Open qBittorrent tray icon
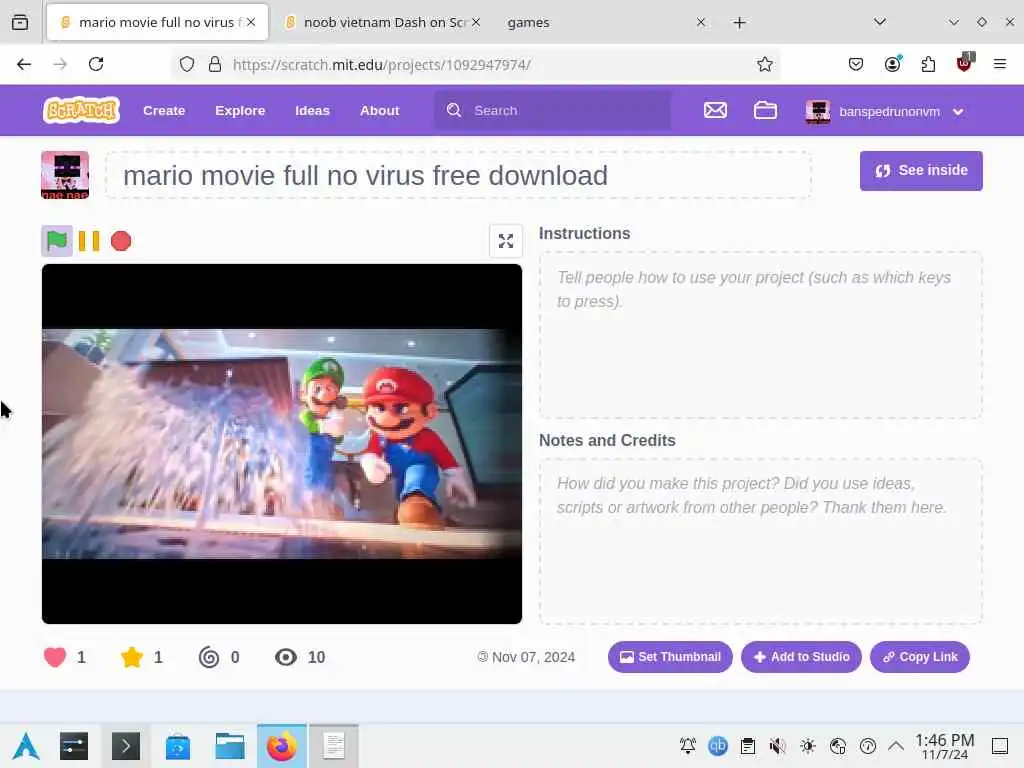The image size is (1024, 768). 718,746
